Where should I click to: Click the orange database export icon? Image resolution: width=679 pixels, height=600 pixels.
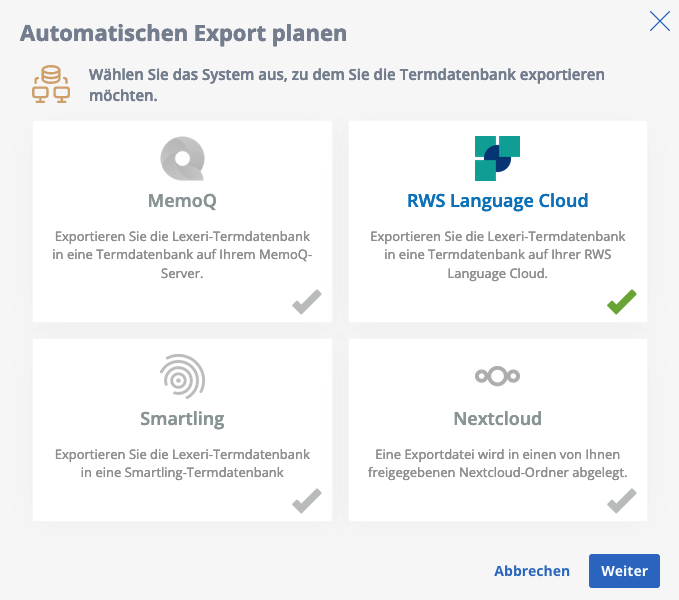tap(51, 84)
